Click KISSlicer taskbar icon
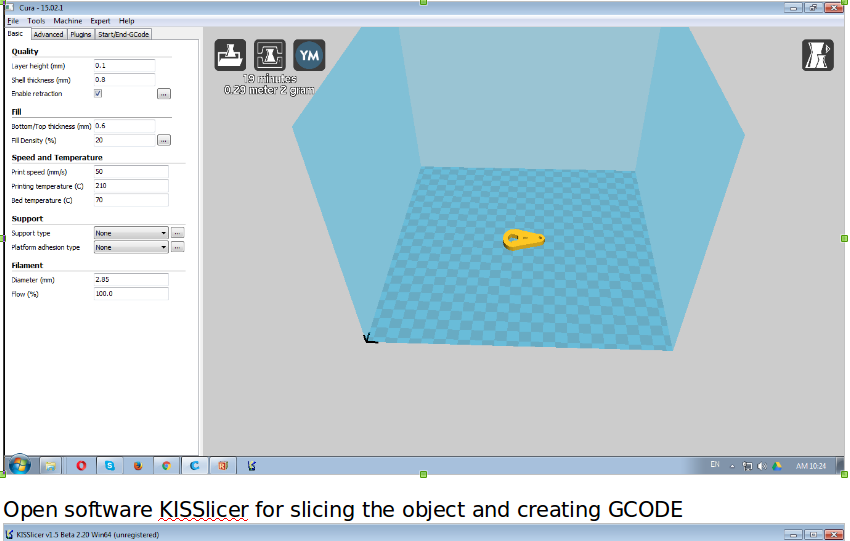This screenshot has height=541, width=850. coord(252,466)
